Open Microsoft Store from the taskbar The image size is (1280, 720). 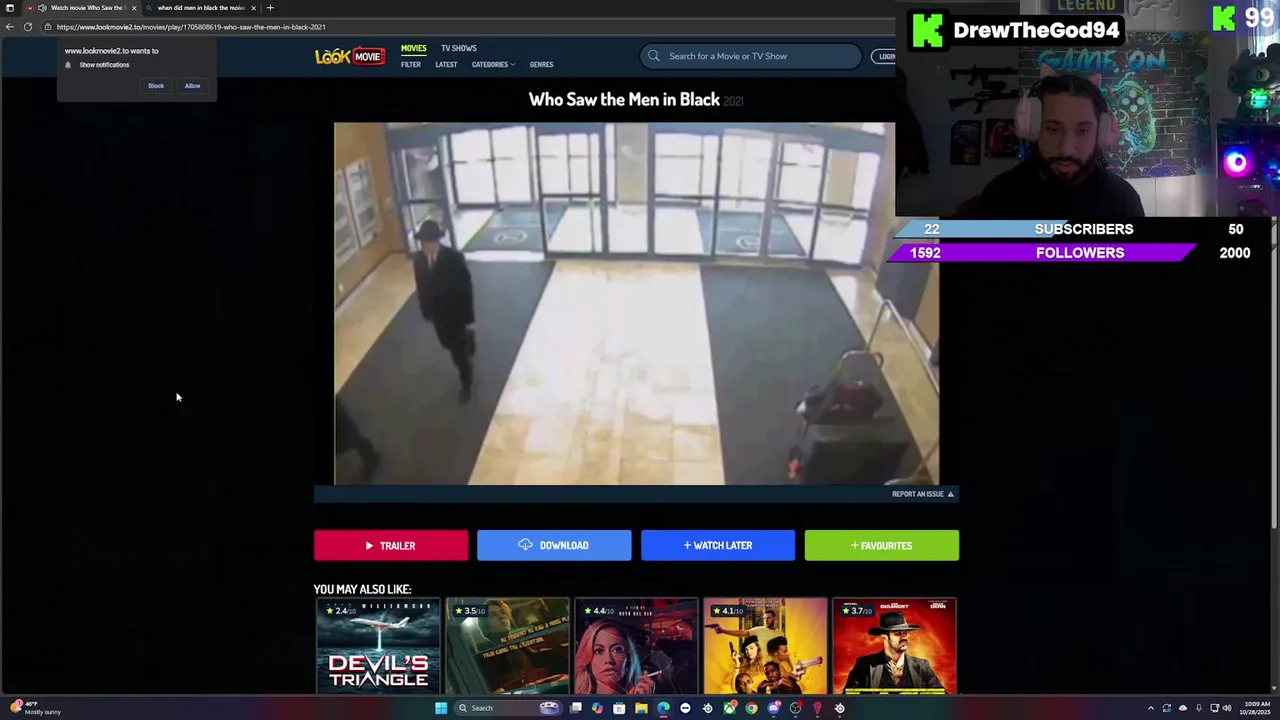point(619,708)
